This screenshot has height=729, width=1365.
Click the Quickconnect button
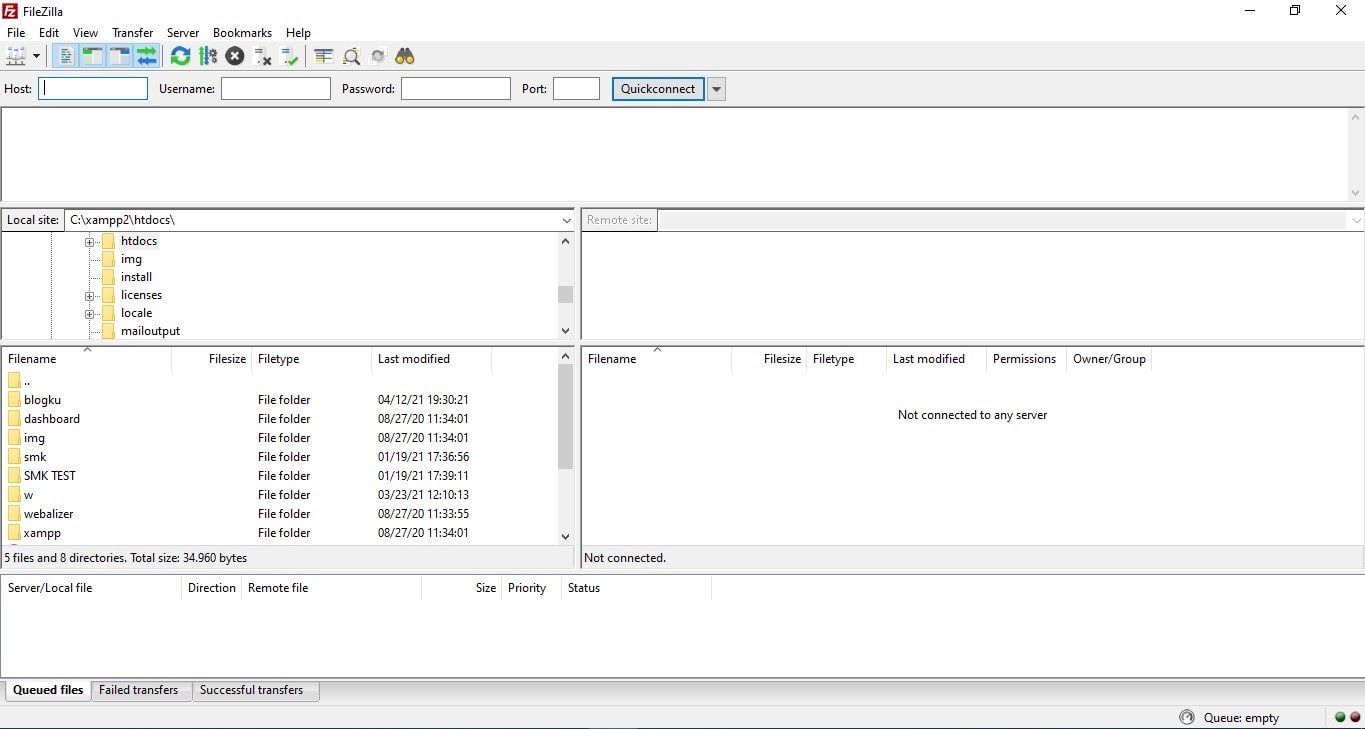pos(657,89)
